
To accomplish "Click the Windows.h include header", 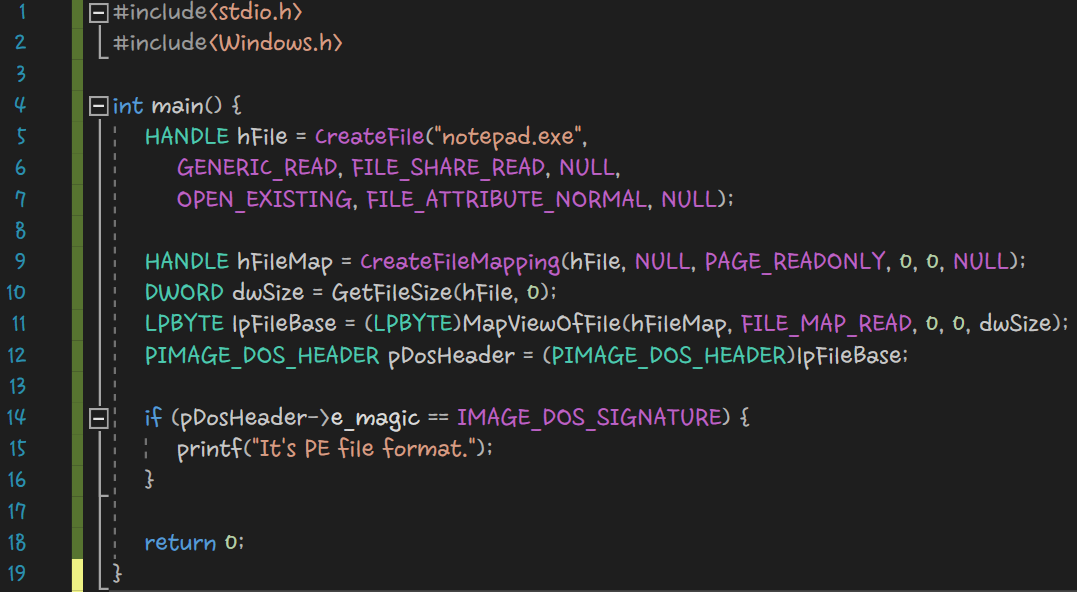I will [275, 43].
